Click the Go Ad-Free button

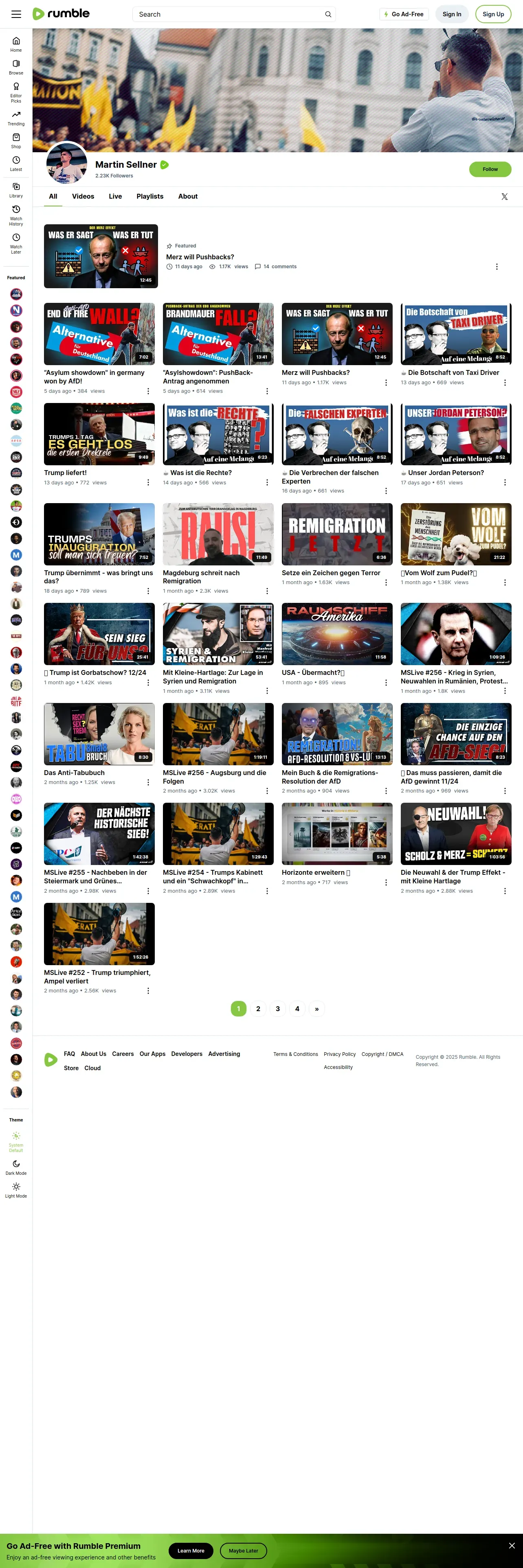coord(404,14)
